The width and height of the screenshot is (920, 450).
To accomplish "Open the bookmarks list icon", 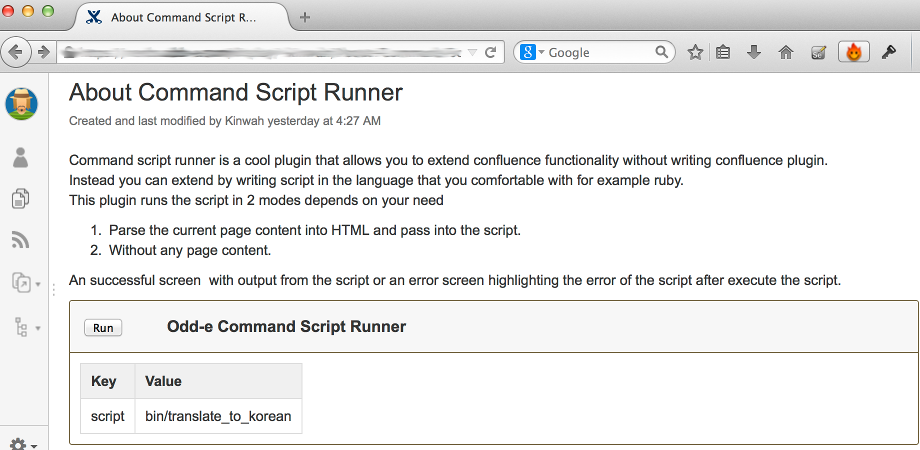I will [724, 52].
